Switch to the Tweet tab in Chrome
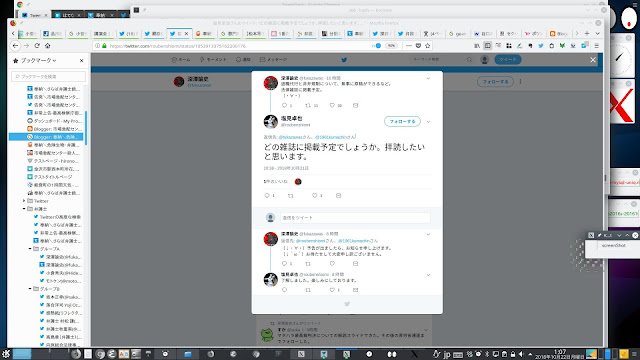 pos(35,15)
